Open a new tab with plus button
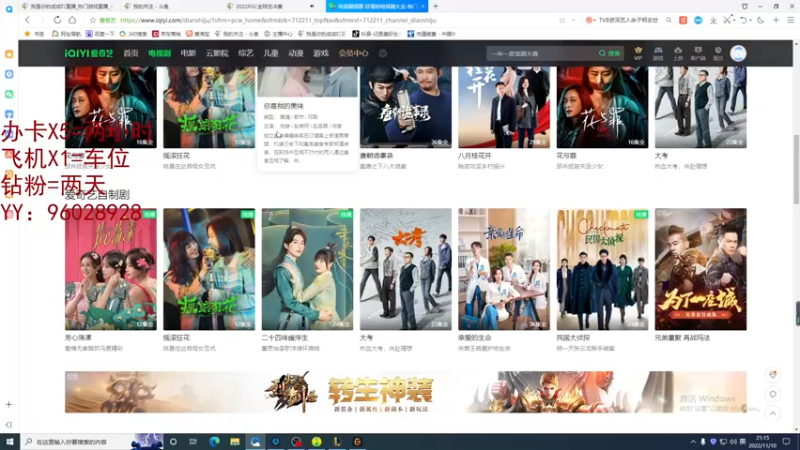The width and height of the screenshot is (800, 450). coord(435,6)
